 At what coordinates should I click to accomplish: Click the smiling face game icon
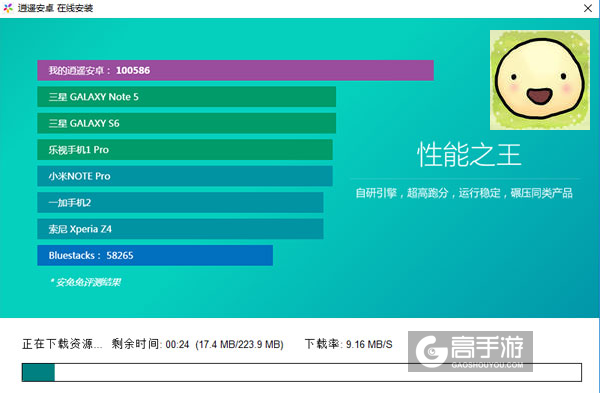click(540, 80)
